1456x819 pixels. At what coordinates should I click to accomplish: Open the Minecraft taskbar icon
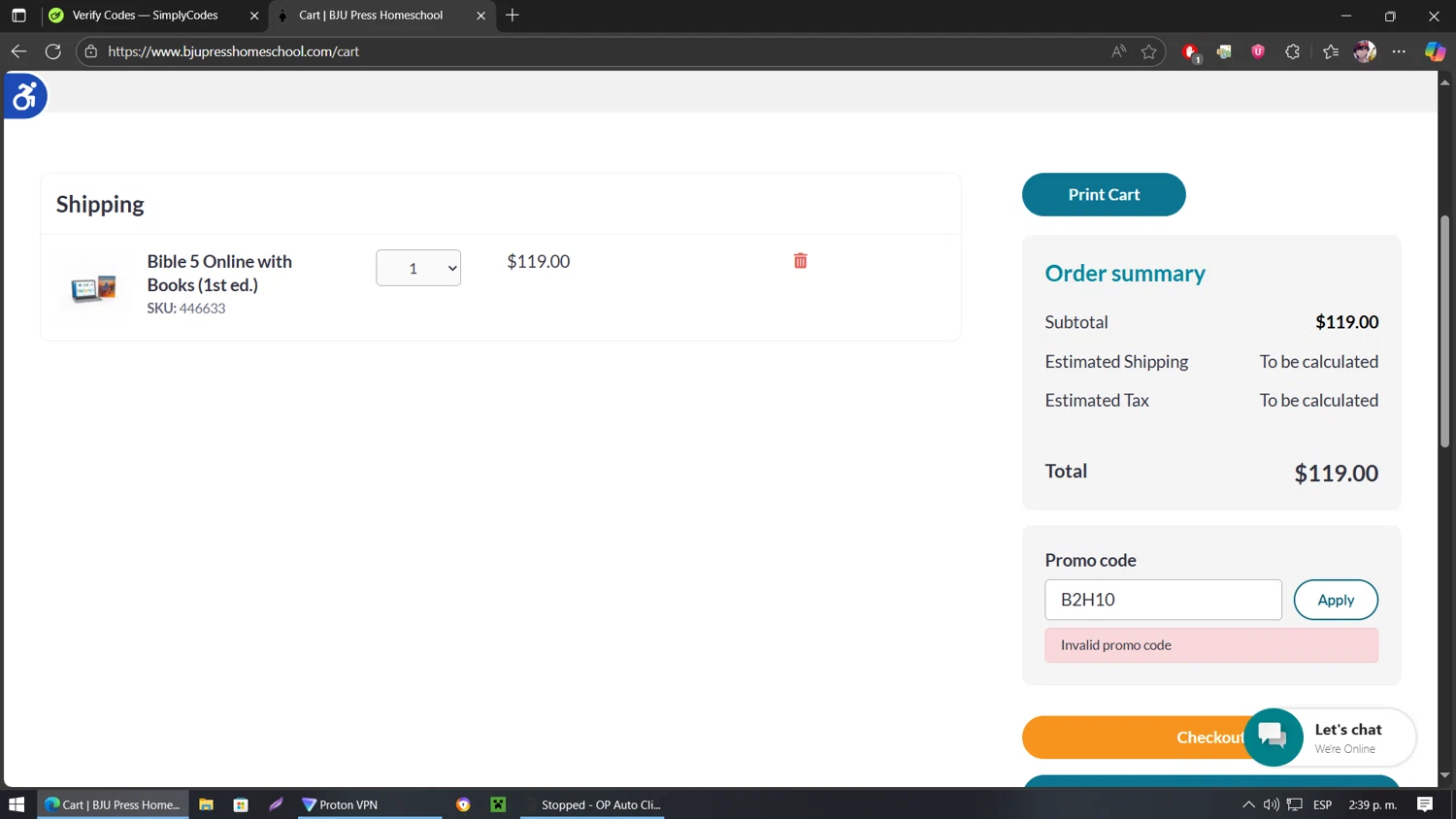tap(498, 804)
